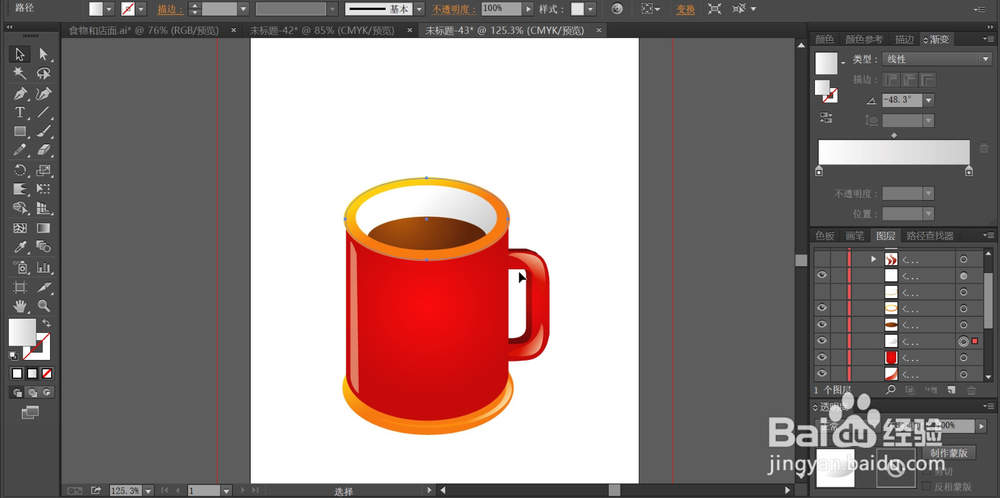Select the Scale tool
Image resolution: width=1000 pixels, height=498 pixels.
pyautogui.click(x=43, y=170)
